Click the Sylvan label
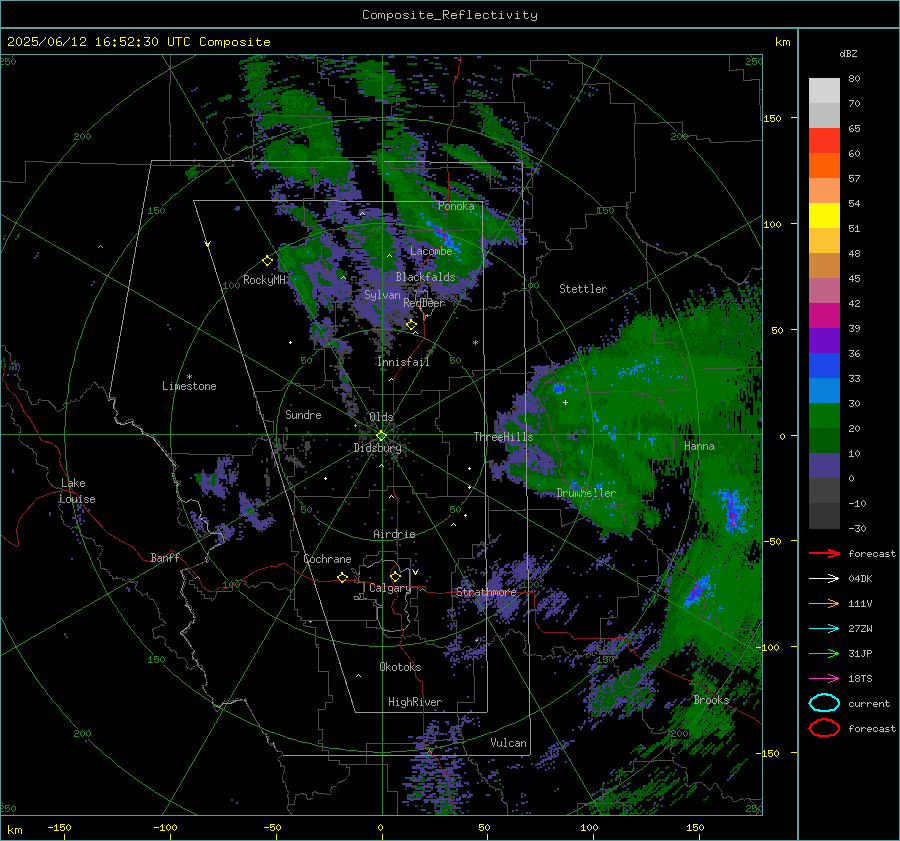Image resolution: width=900 pixels, height=841 pixels. (x=382, y=295)
